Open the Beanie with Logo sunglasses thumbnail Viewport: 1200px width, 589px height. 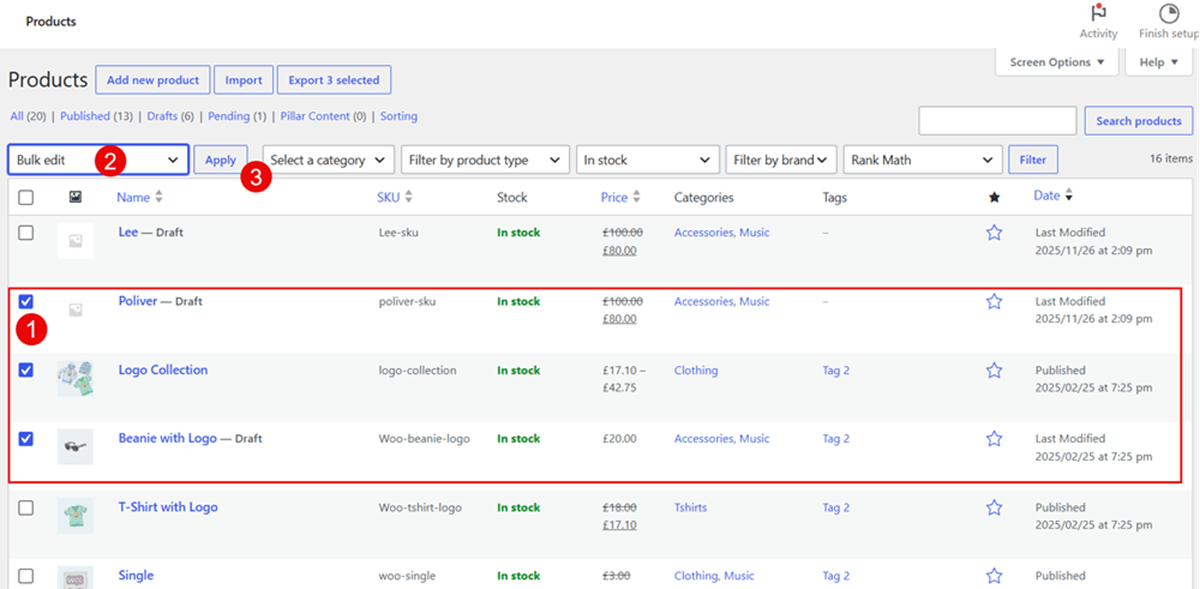click(75, 447)
